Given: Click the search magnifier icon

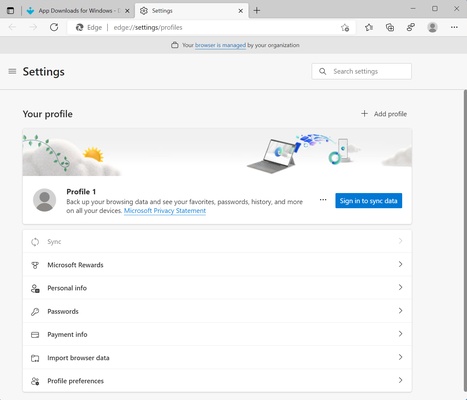Looking at the screenshot, I should pyautogui.click(x=323, y=71).
